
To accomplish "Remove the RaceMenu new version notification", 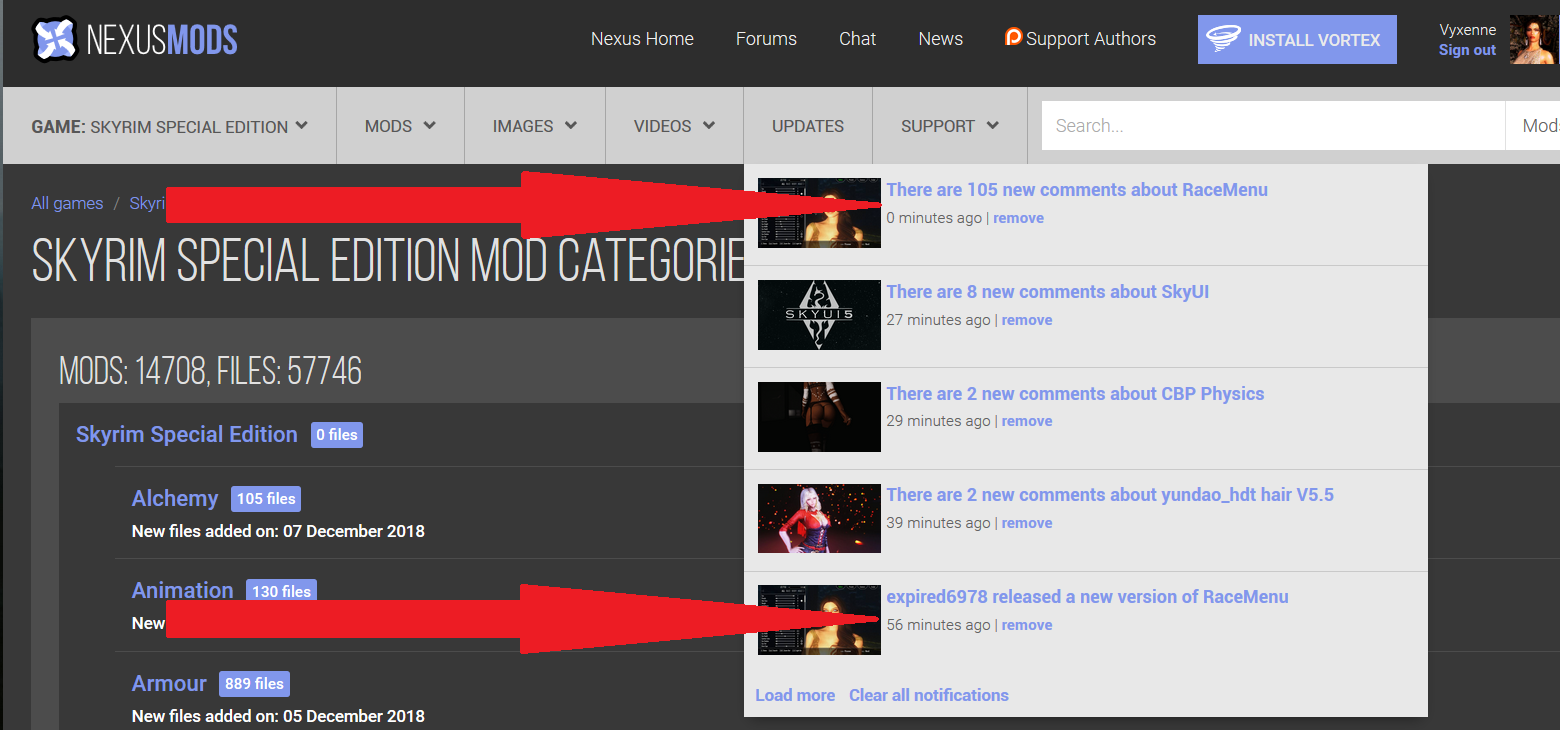I will [1027, 625].
